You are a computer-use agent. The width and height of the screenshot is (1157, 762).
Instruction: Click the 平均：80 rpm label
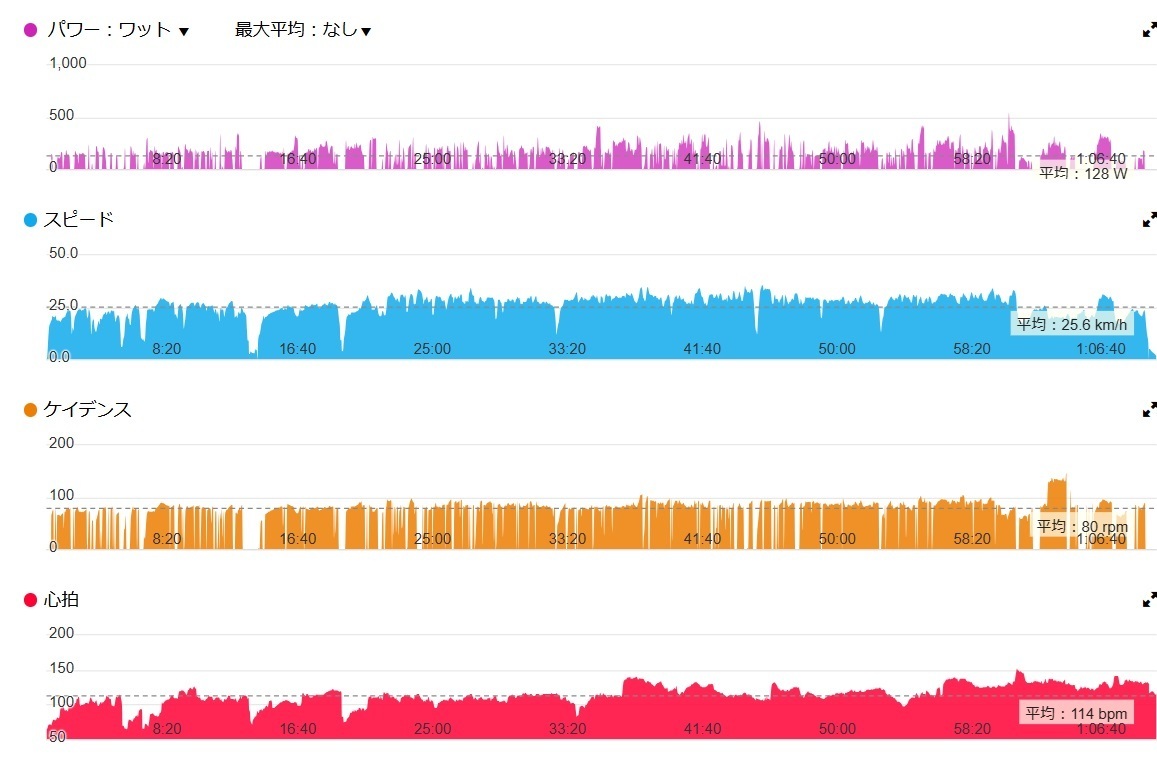coord(1082,526)
